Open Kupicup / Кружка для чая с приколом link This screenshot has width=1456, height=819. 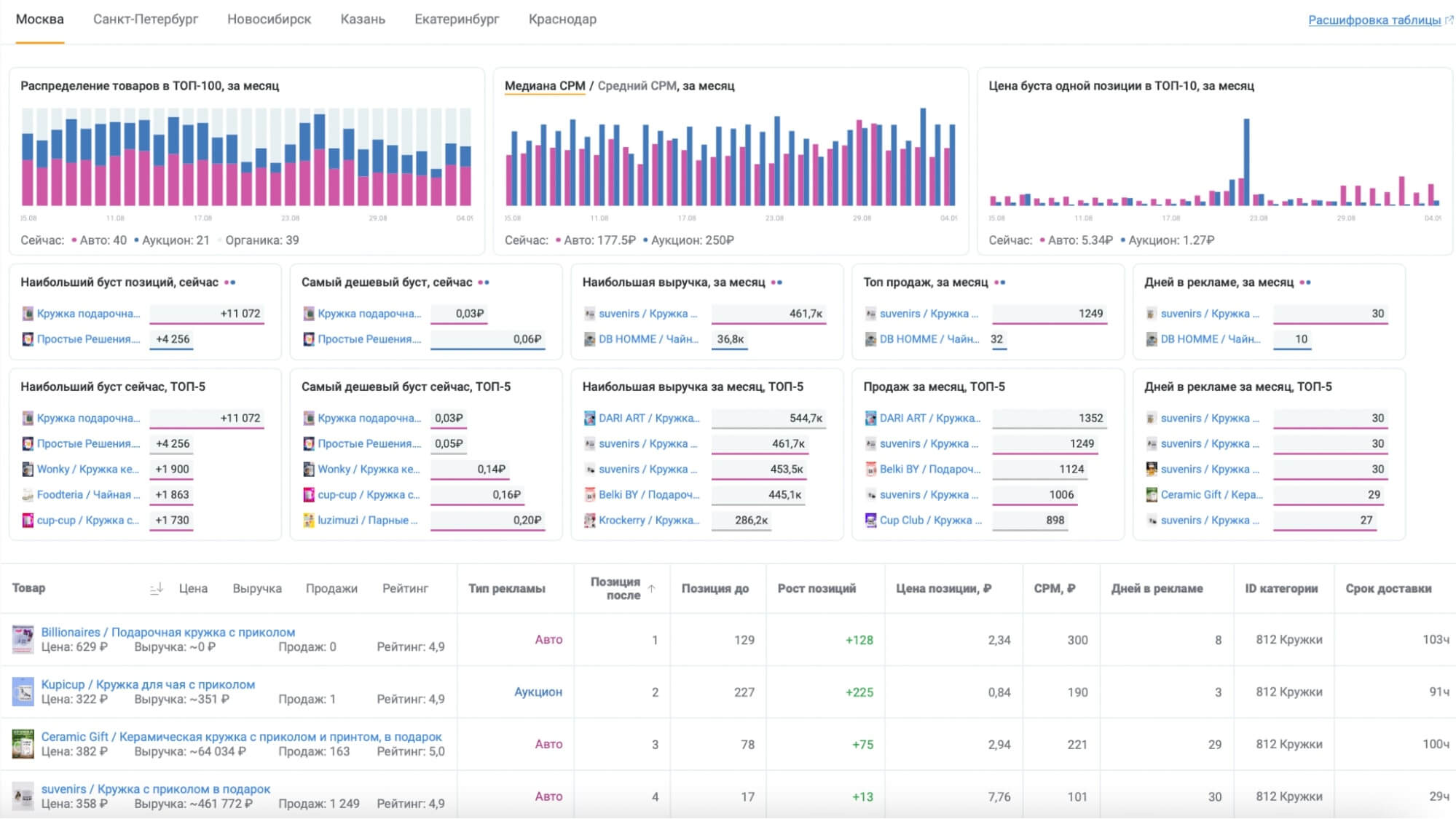click(148, 684)
